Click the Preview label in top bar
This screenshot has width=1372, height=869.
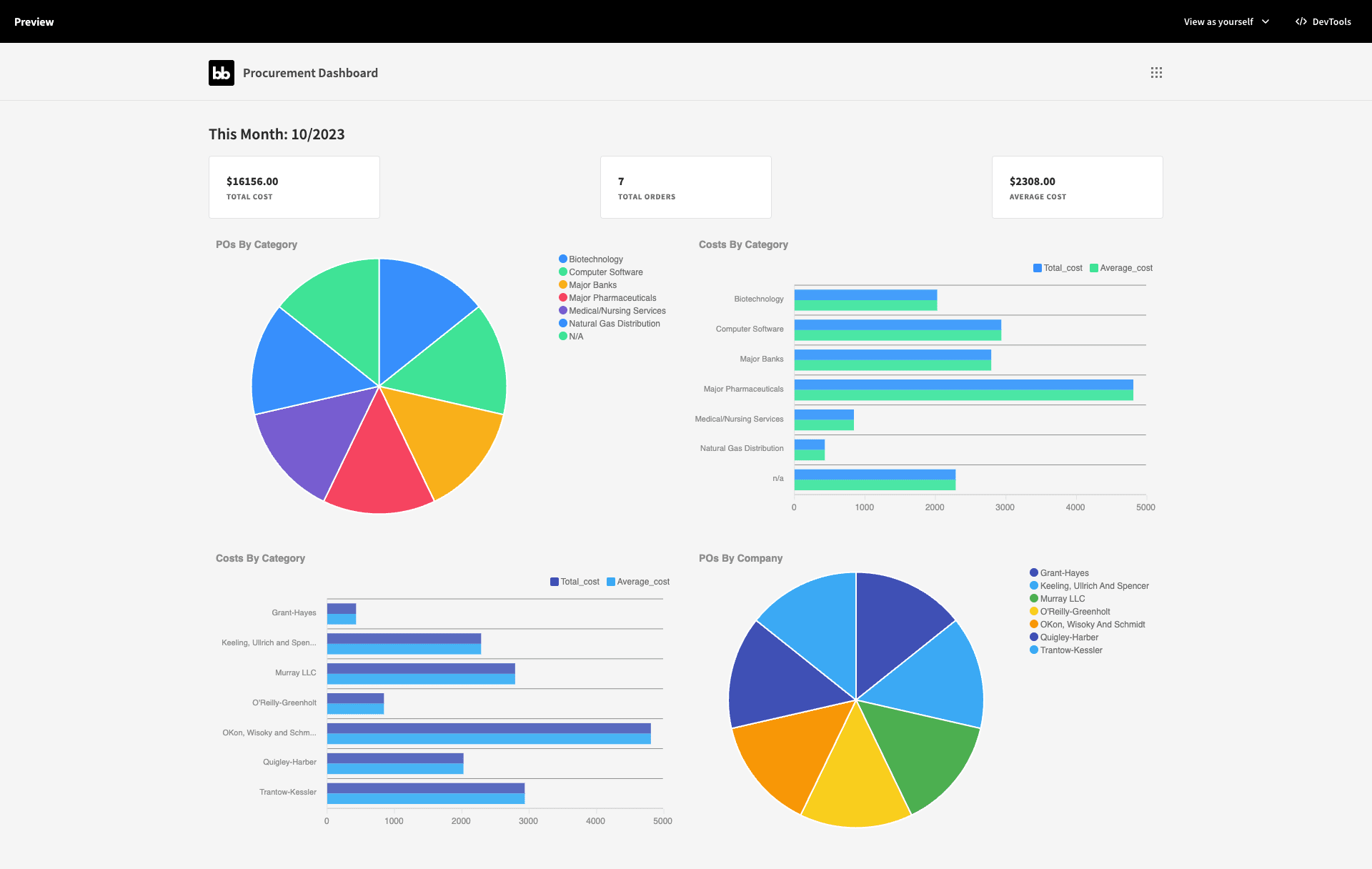pyautogui.click(x=34, y=21)
